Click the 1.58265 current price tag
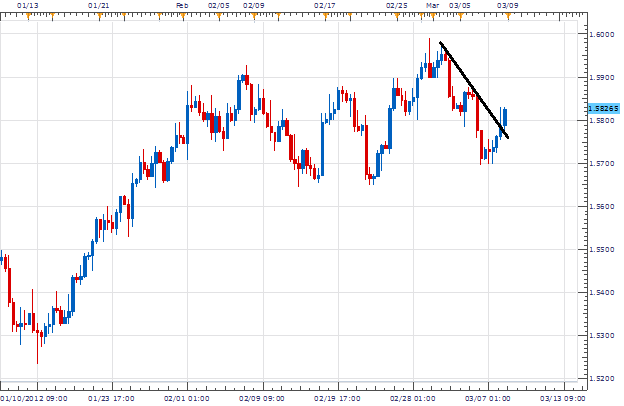The width and height of the screenshot is (624, 406). [603, 109]
